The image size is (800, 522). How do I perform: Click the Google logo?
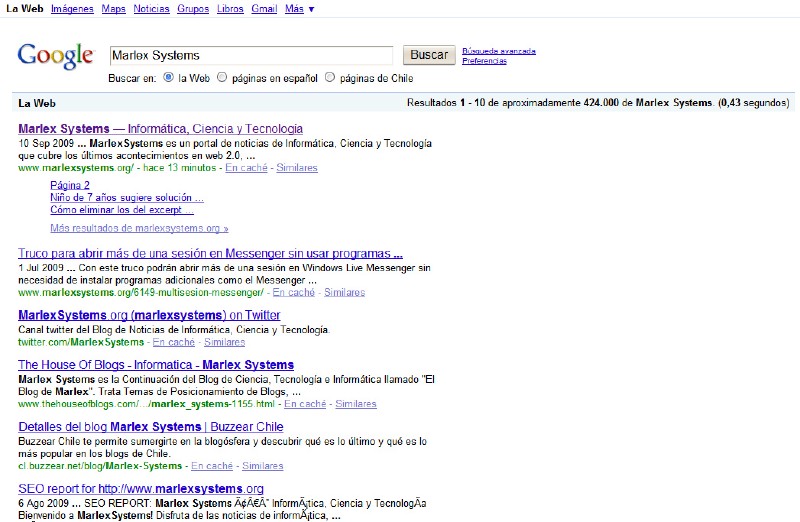(56, 56)
